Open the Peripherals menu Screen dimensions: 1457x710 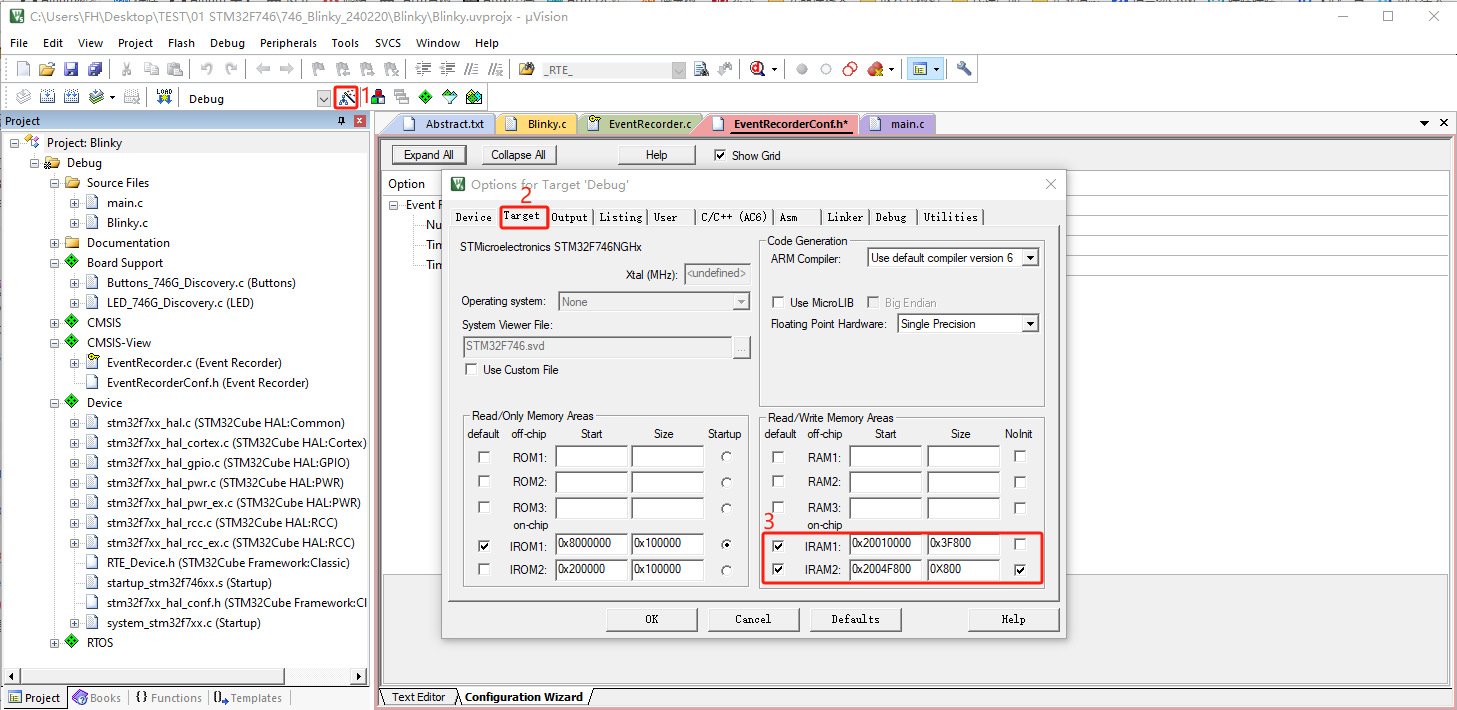[x=288, y=43]
